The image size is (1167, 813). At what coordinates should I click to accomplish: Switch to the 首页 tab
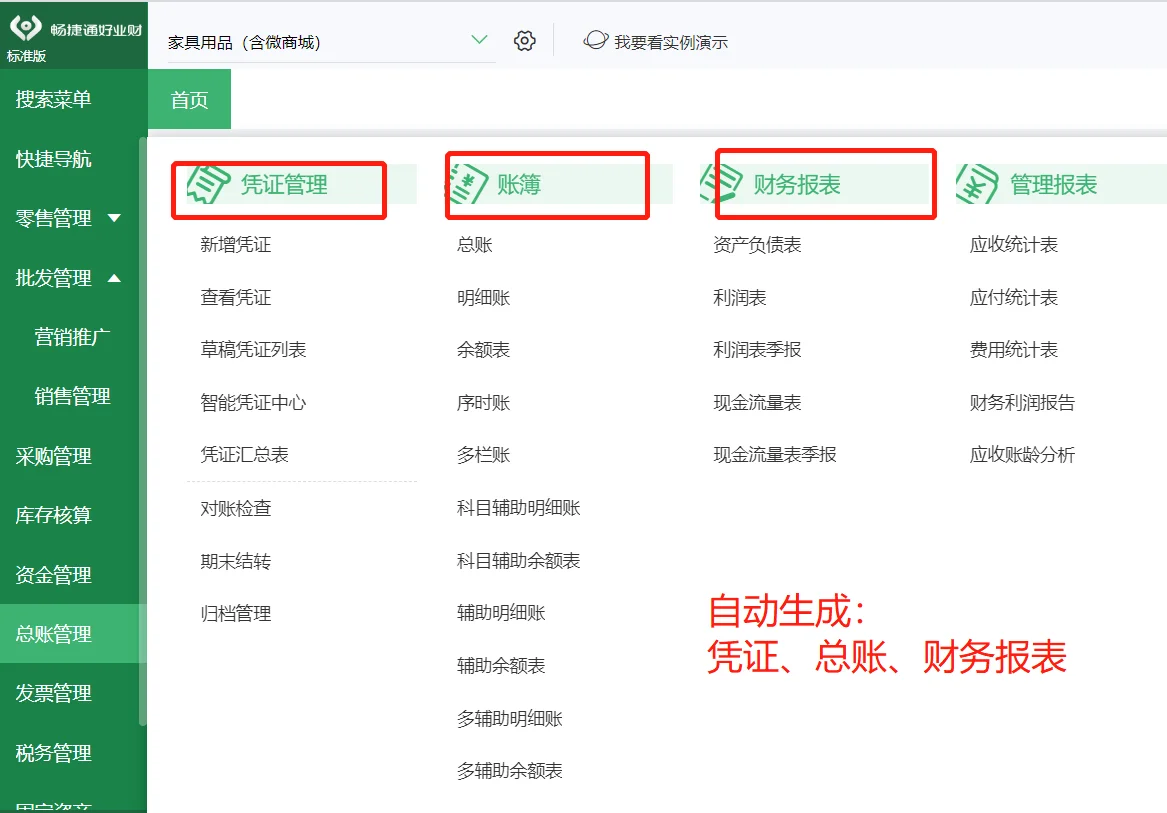point(189,99)
